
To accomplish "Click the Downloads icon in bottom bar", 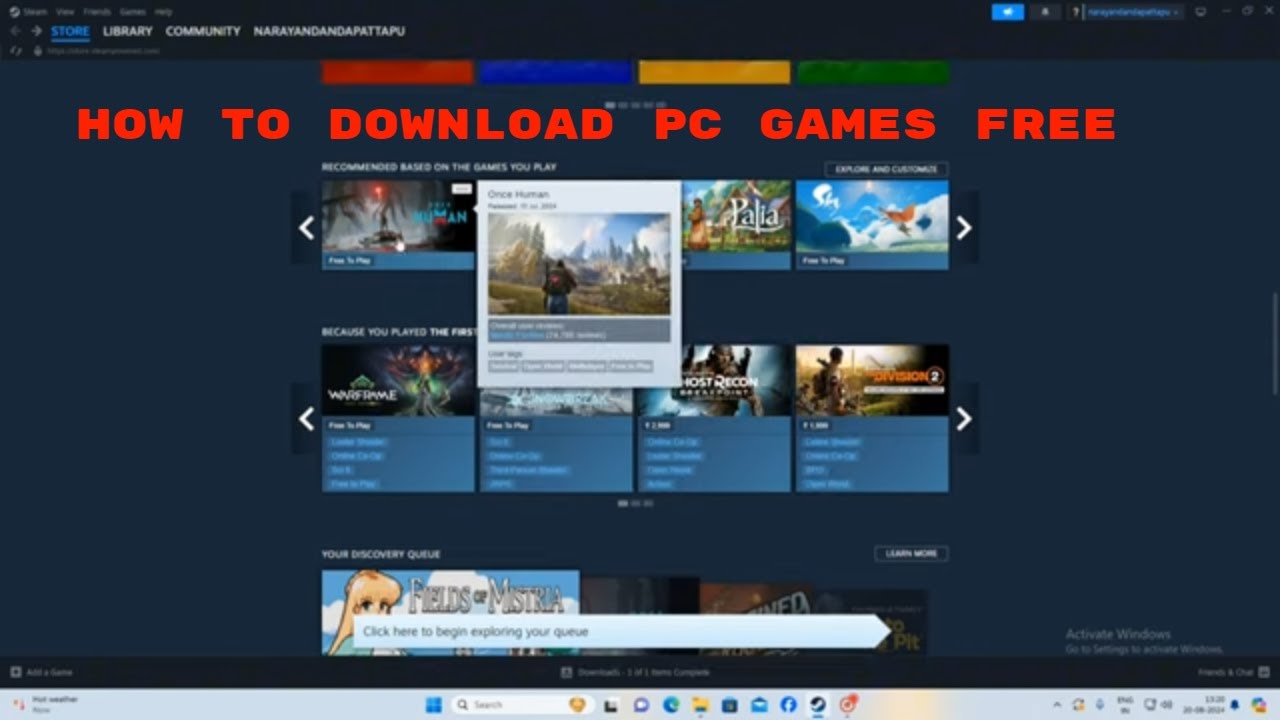I will pyautogui.click(x=566, y=672).
